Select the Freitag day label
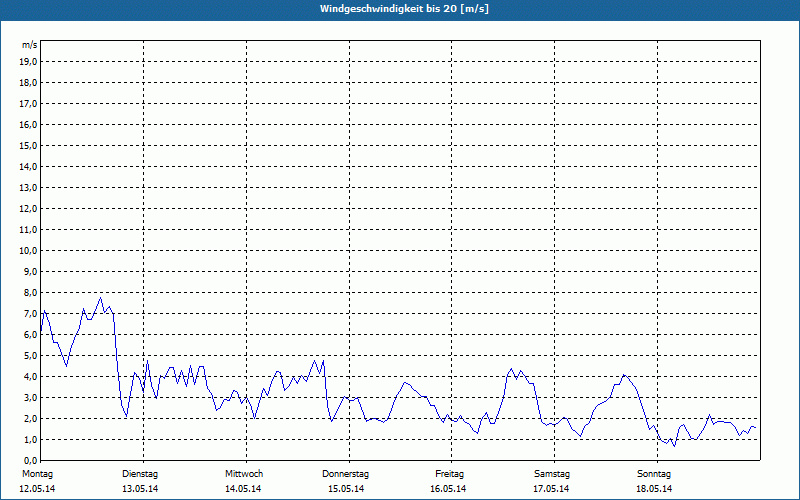The height and width of the screenshot is (500, 800). coord(449,474)
